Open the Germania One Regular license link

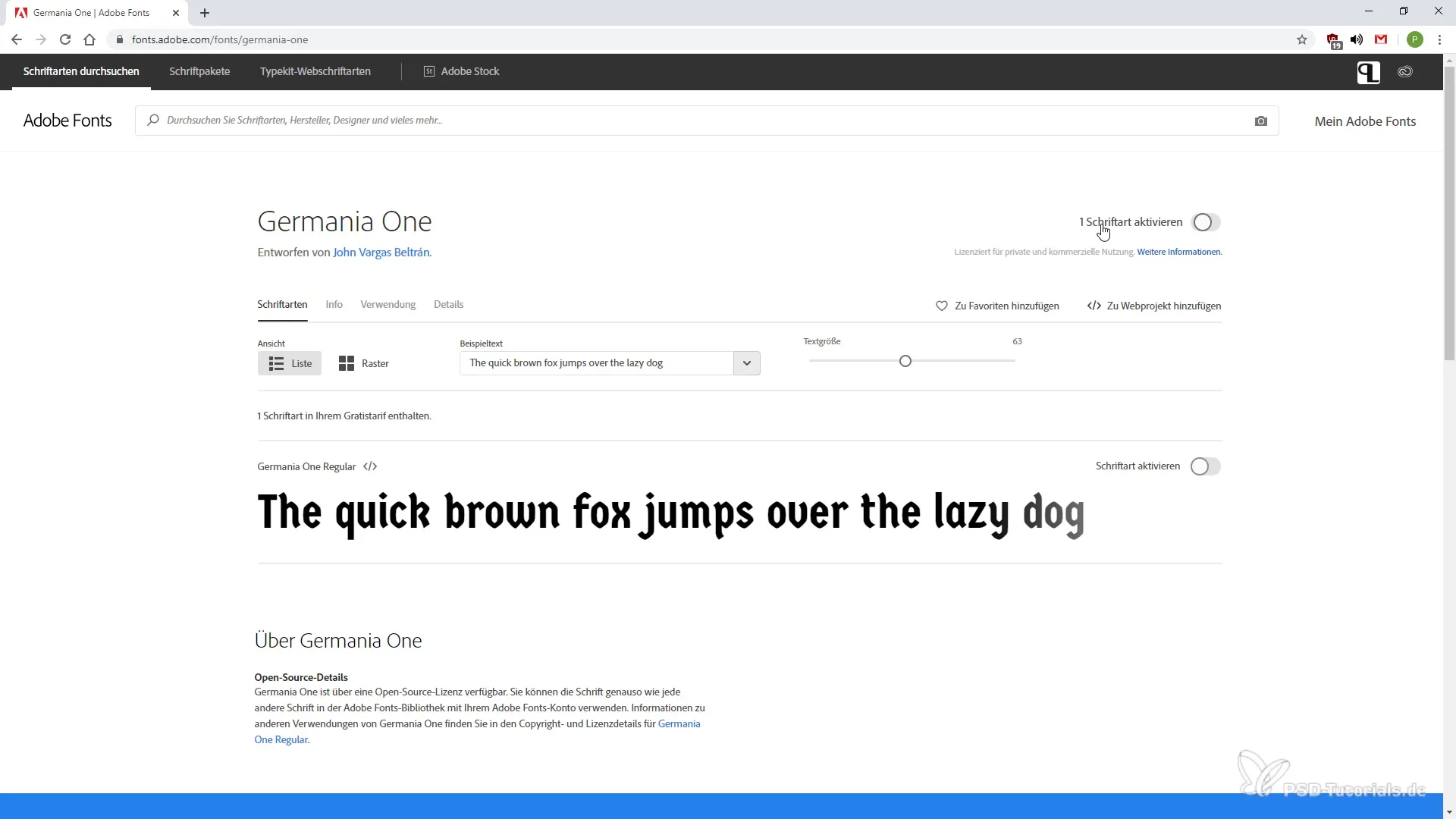[478, 732]
